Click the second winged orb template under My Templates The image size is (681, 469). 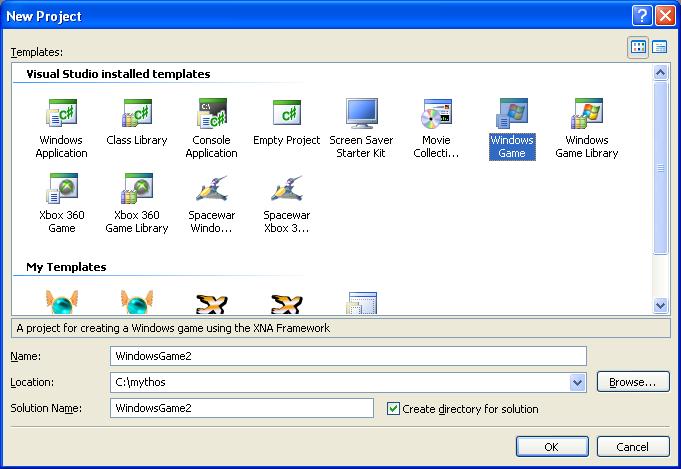[x=137, y=302]
